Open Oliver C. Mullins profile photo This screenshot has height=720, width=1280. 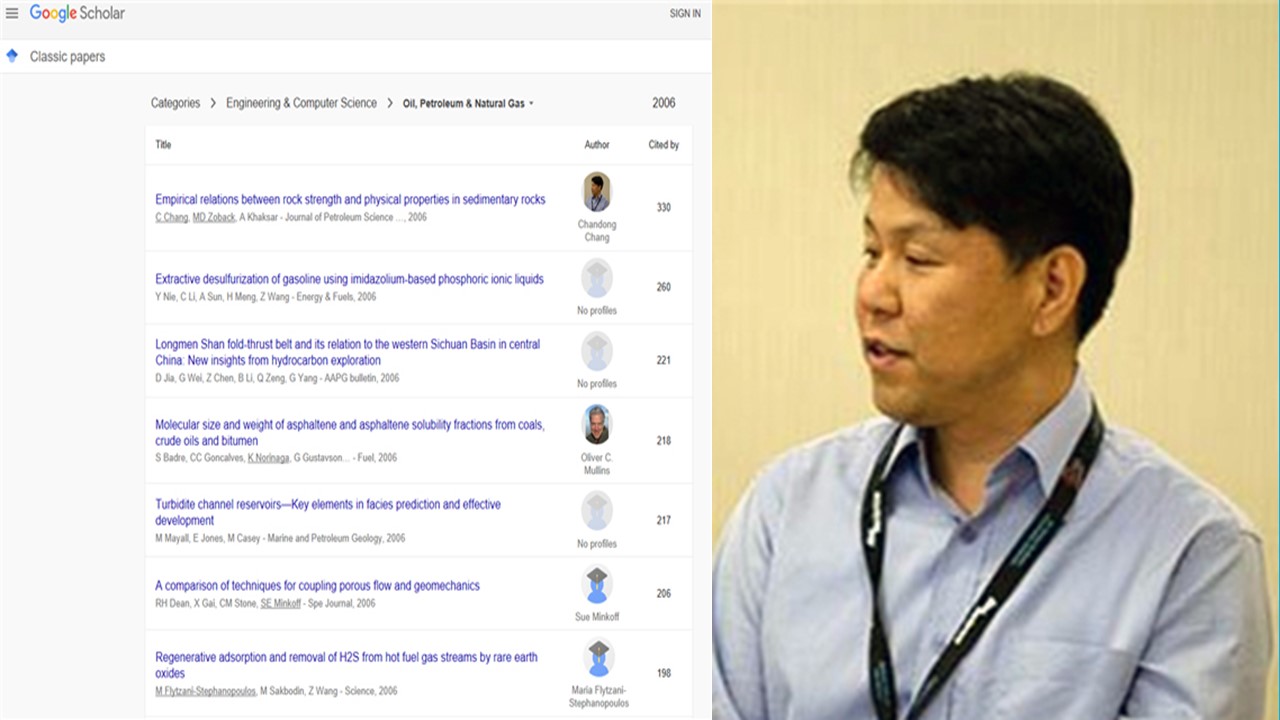click(x=597, y=425)
